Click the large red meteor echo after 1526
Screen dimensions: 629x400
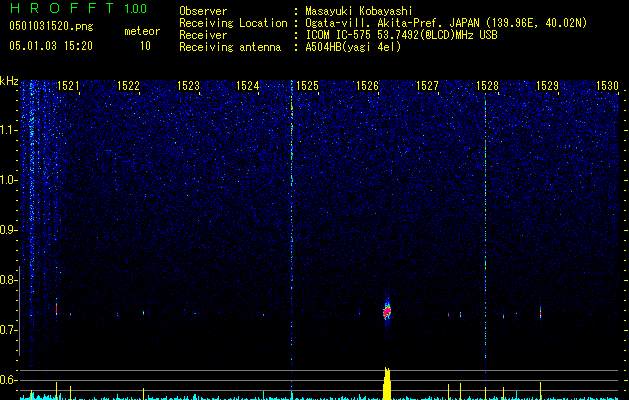coord(387,311)
